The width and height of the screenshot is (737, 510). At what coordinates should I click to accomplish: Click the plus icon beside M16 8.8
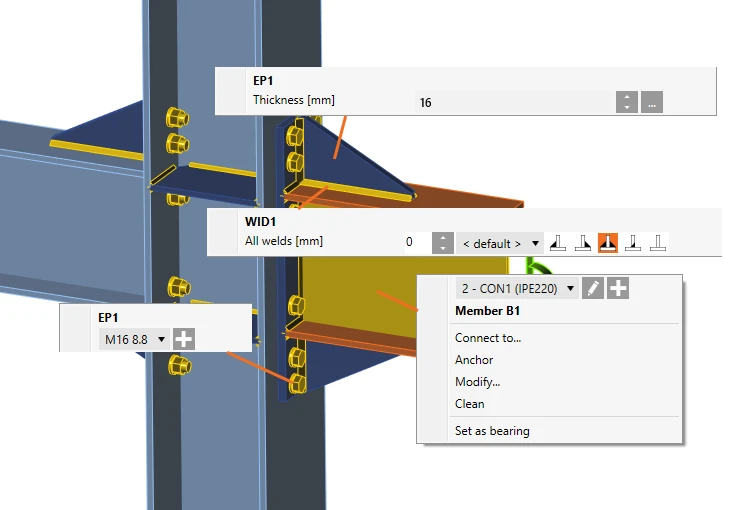[184, 339]
